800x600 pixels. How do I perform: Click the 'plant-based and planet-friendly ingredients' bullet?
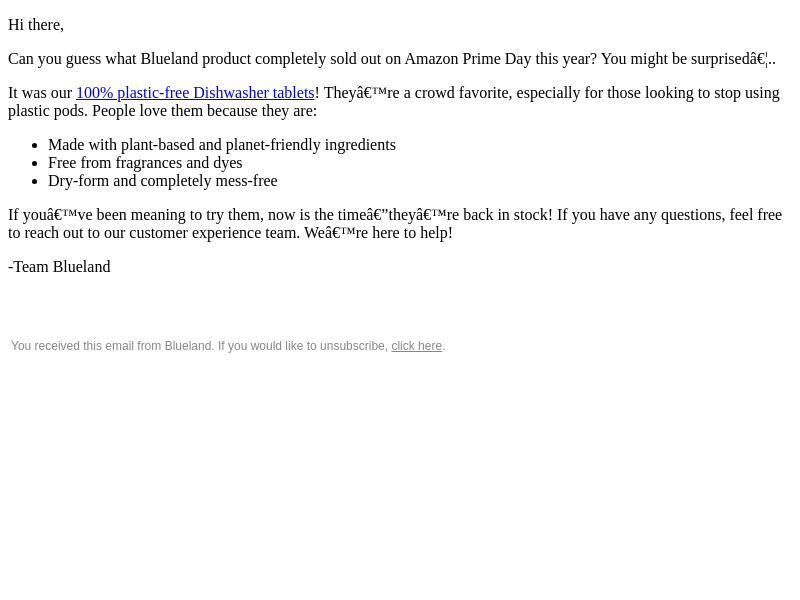click(221, 145)
